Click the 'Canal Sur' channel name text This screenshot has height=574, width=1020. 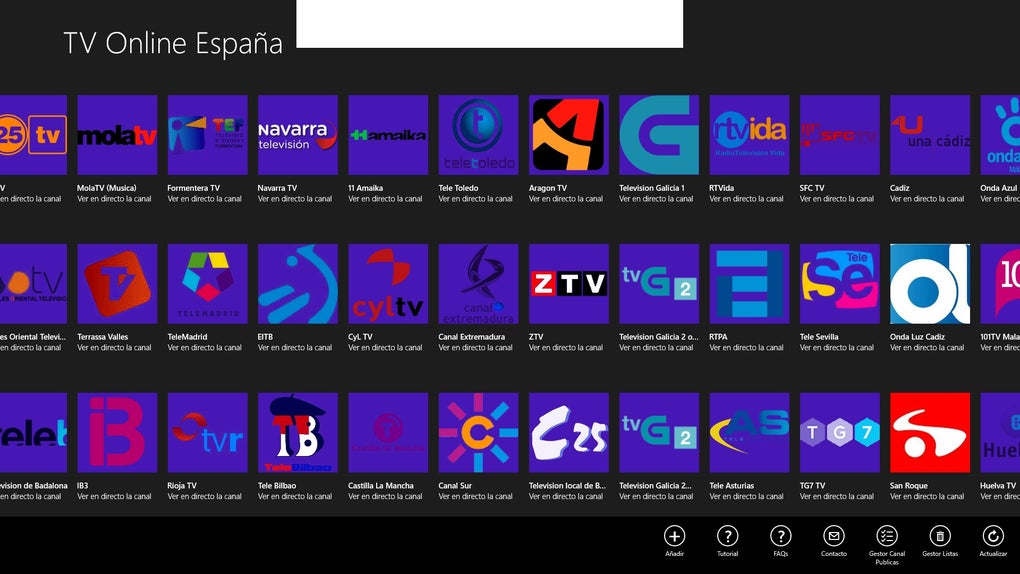455,485
